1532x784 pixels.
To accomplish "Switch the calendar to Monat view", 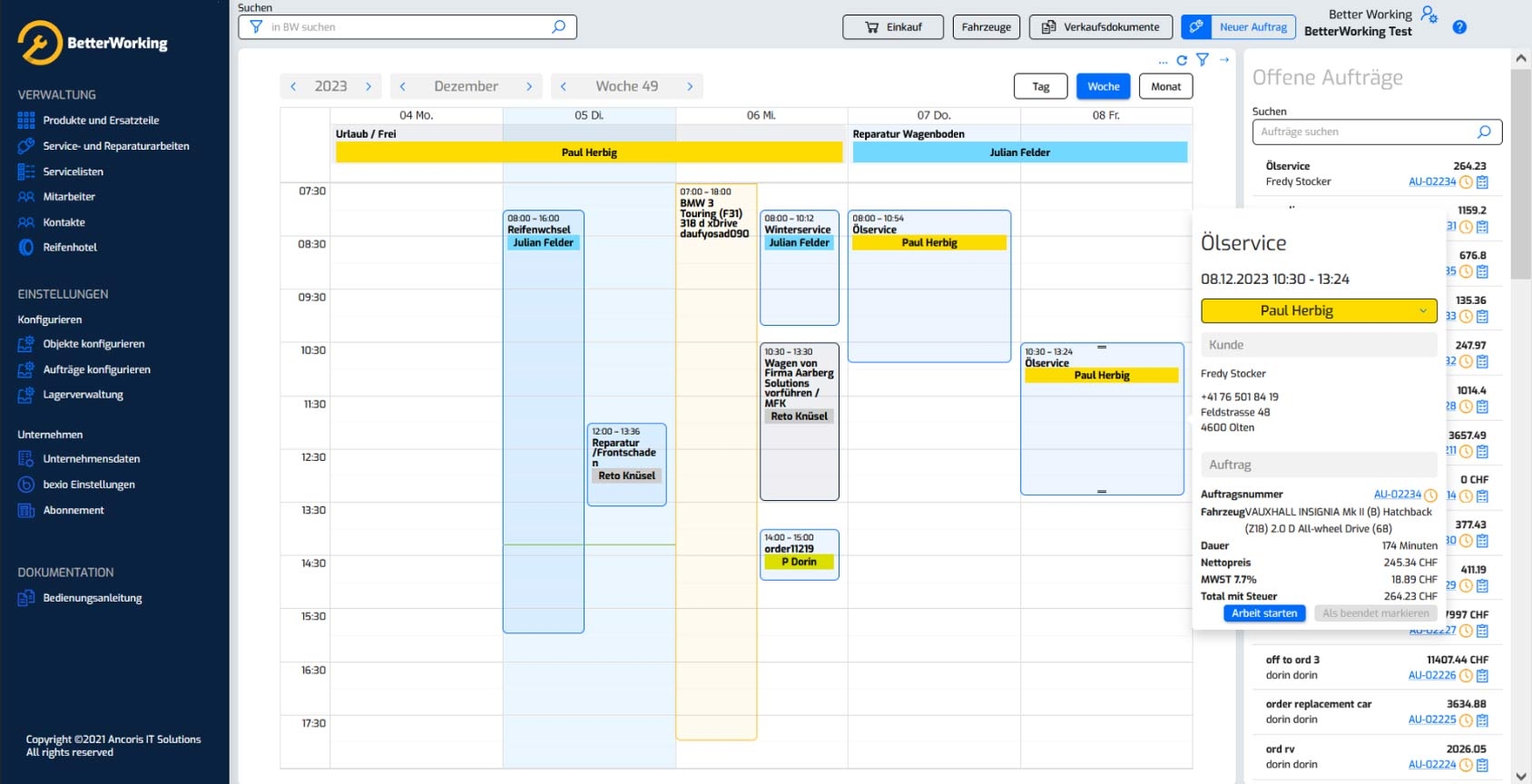I will [x=1165, y=86].
